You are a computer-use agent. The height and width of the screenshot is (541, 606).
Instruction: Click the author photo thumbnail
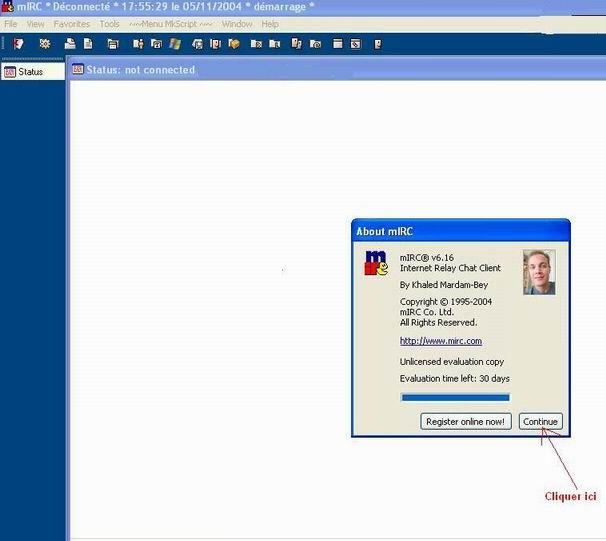point(539,272)
